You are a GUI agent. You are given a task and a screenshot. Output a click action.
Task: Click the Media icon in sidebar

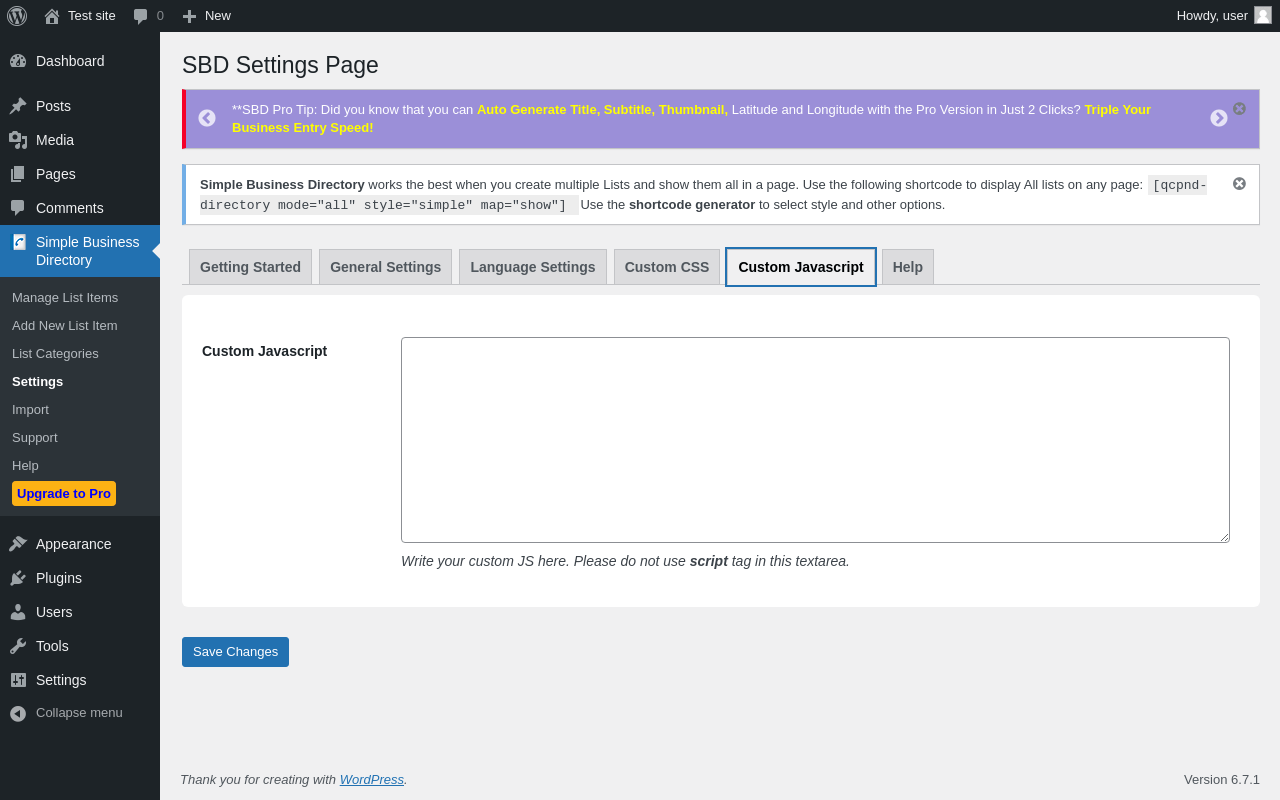18,140
